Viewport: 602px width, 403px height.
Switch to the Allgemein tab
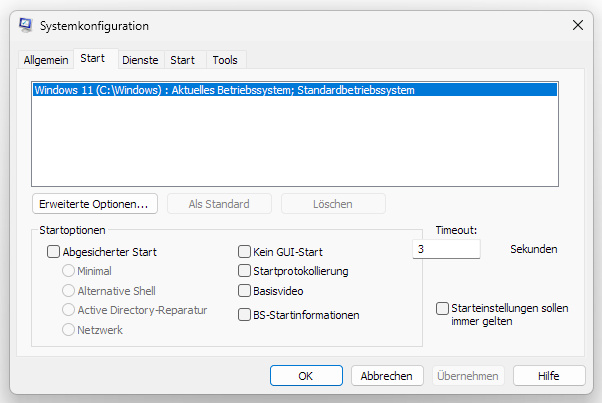[46, 60]
